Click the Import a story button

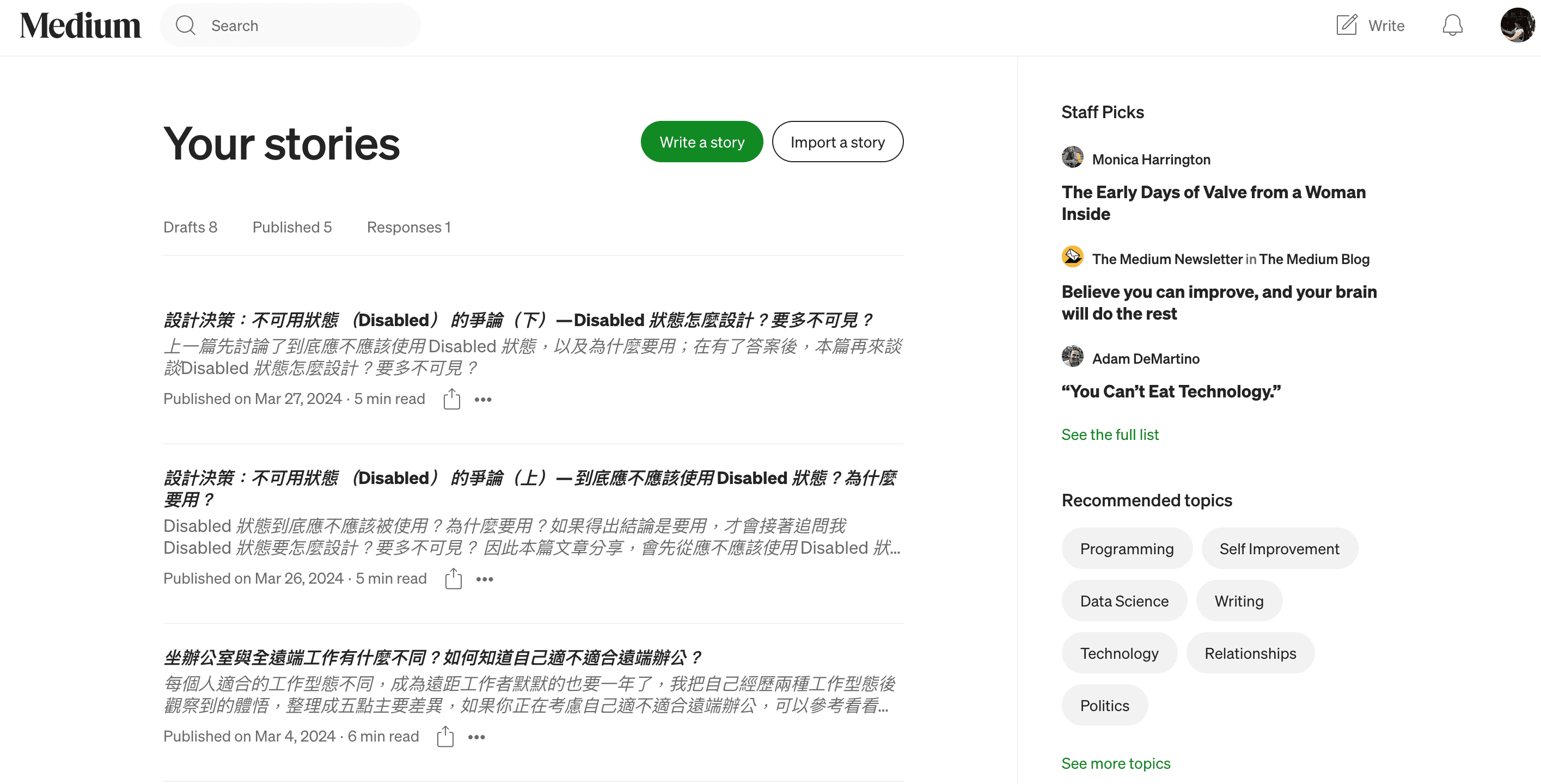pos(837,142)
